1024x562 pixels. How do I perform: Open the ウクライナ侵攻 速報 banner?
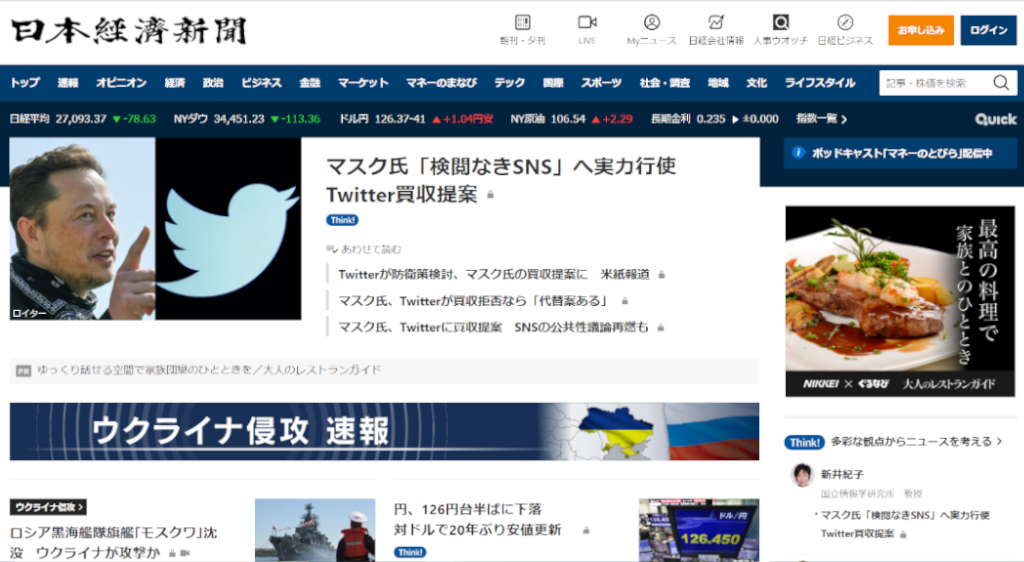point(384,431)
